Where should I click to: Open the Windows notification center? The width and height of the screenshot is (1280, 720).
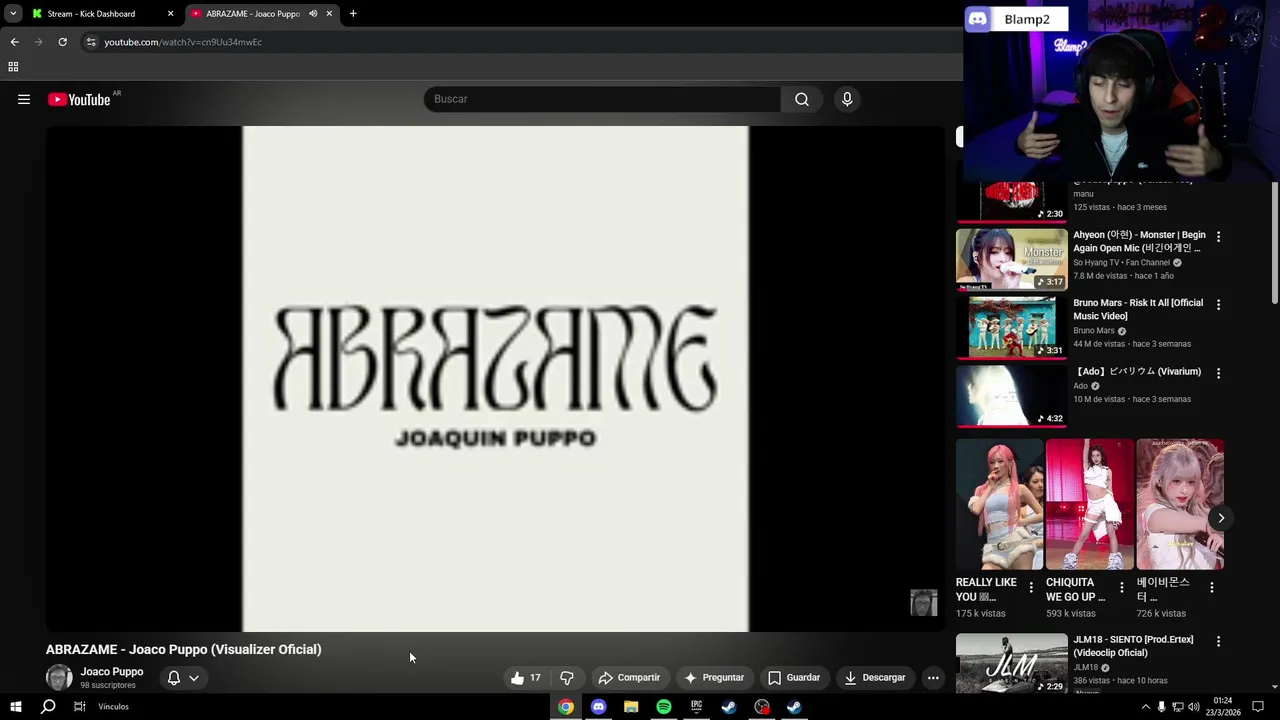(x=1258, y=707)
